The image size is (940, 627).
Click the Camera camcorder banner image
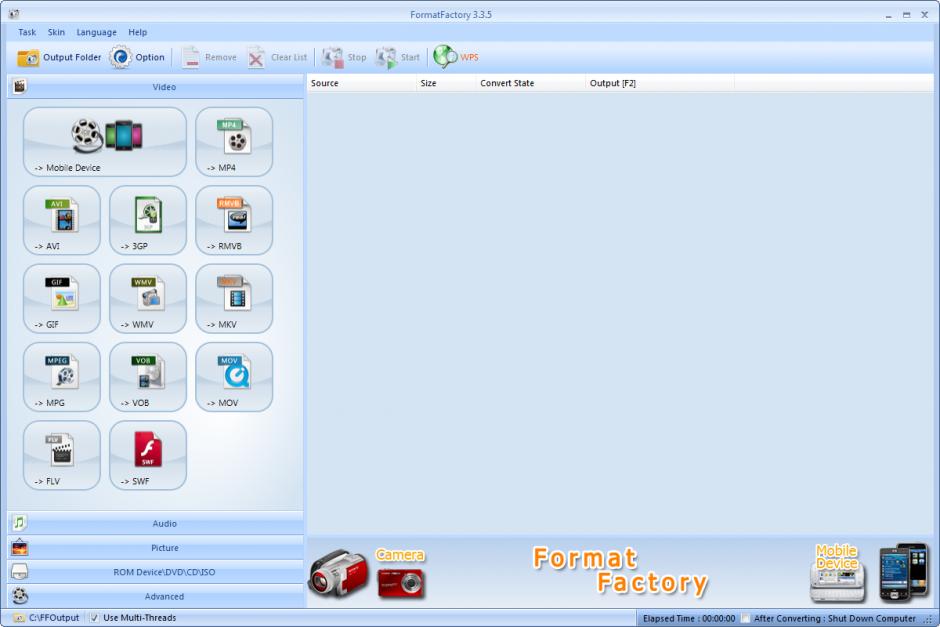tap(339, 573)
